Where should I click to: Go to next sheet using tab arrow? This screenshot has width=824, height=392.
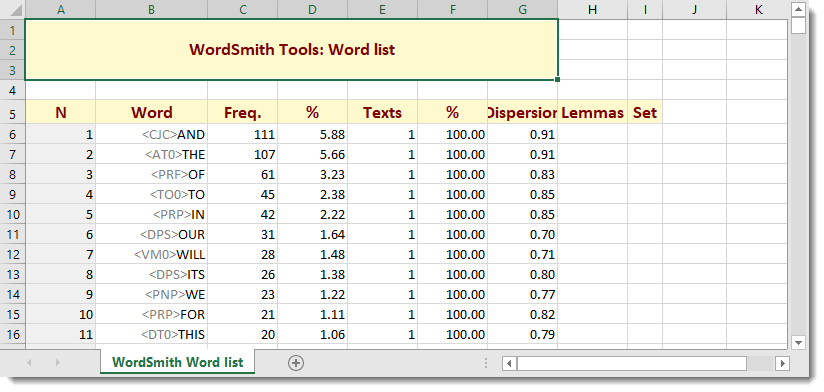58,363
